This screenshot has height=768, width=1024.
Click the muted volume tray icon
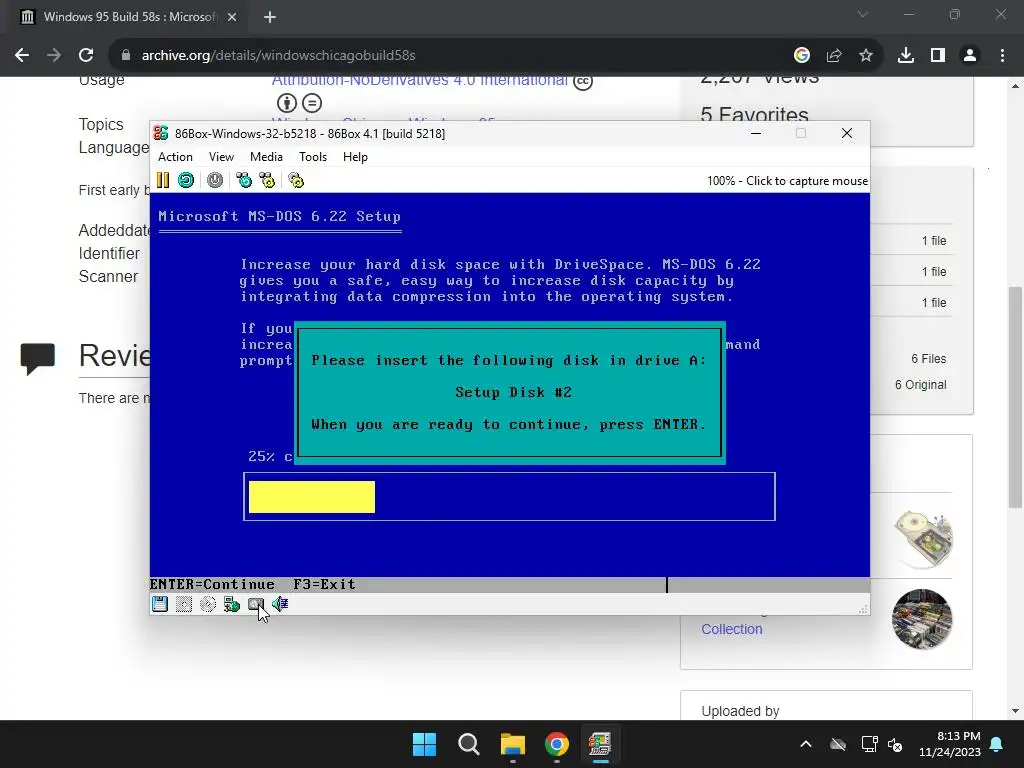pos(895,744)
